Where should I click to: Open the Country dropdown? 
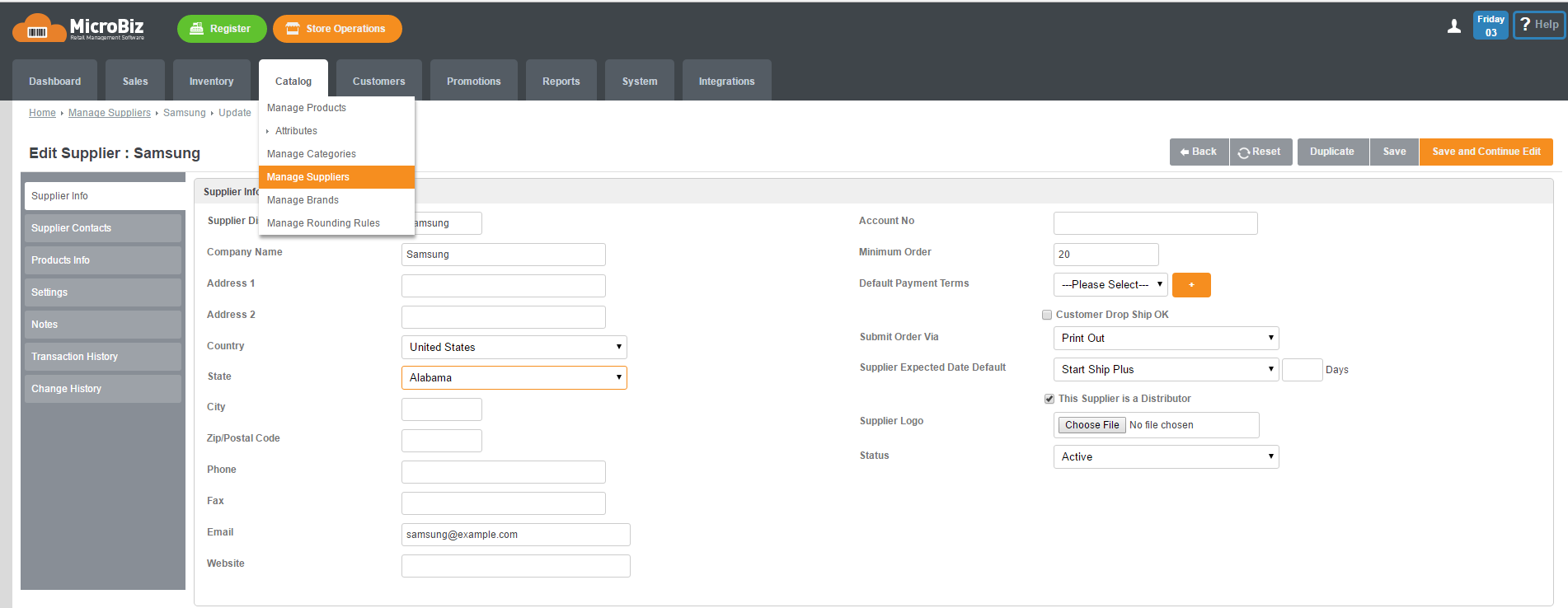click(514, 347)
